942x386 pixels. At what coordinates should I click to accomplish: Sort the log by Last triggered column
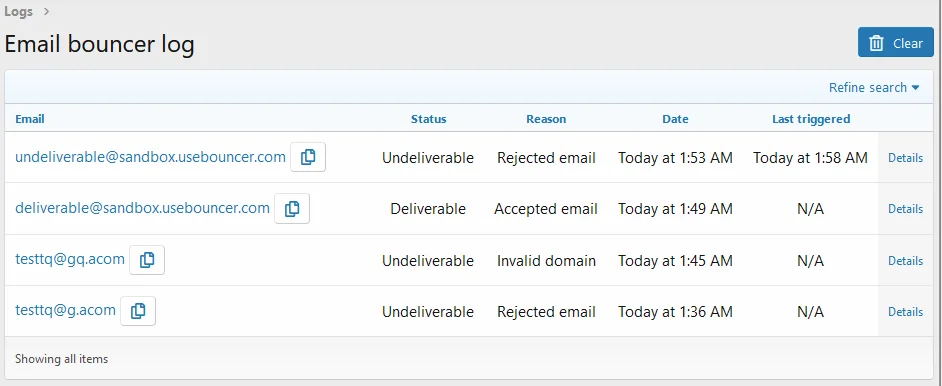click(x=810, y=119)
